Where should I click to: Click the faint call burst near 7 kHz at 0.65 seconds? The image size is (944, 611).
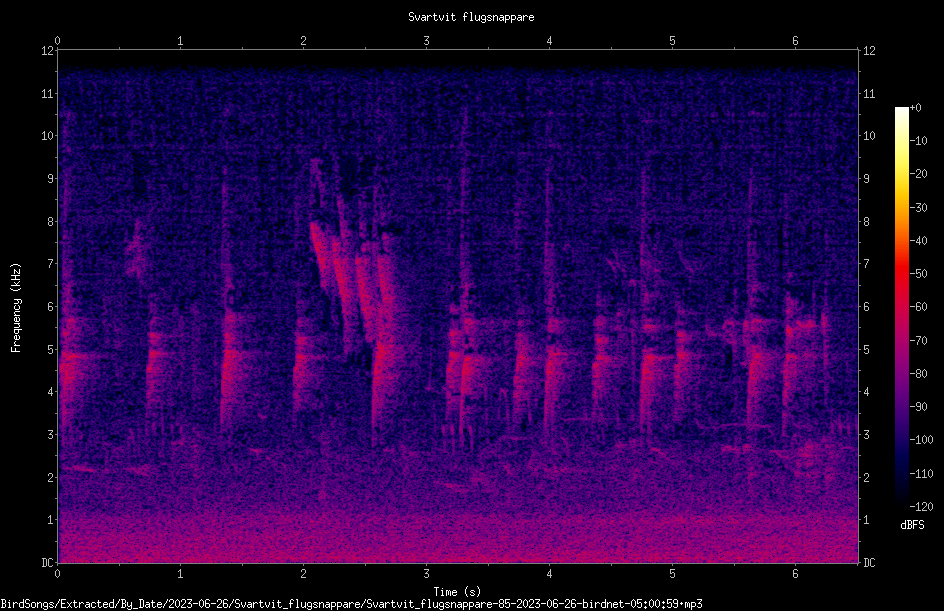click(137, 248)
